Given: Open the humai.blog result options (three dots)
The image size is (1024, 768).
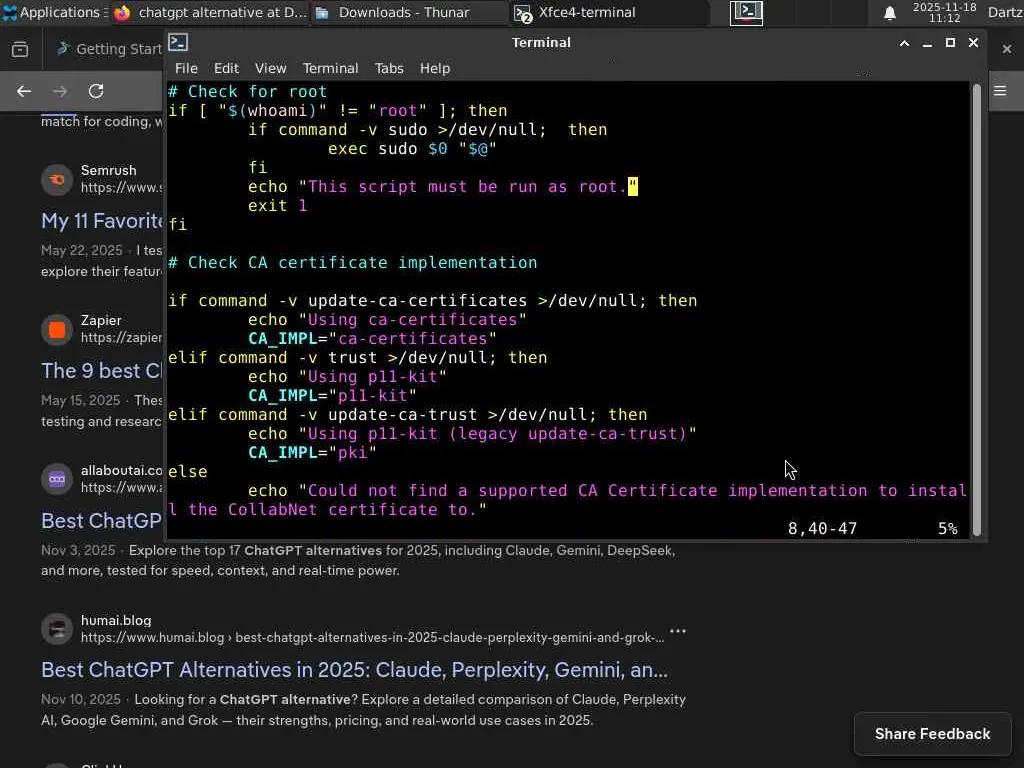Looking at the screenshot, I should point(678,631).
